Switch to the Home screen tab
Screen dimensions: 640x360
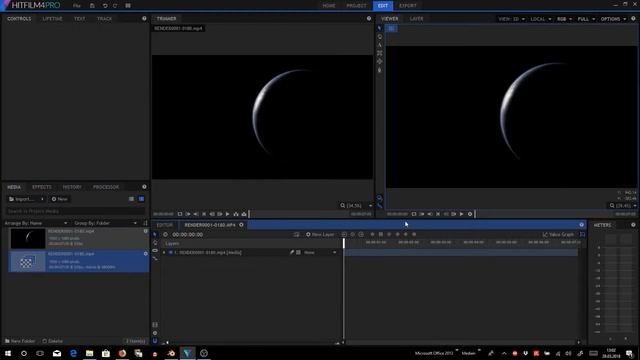329,6
